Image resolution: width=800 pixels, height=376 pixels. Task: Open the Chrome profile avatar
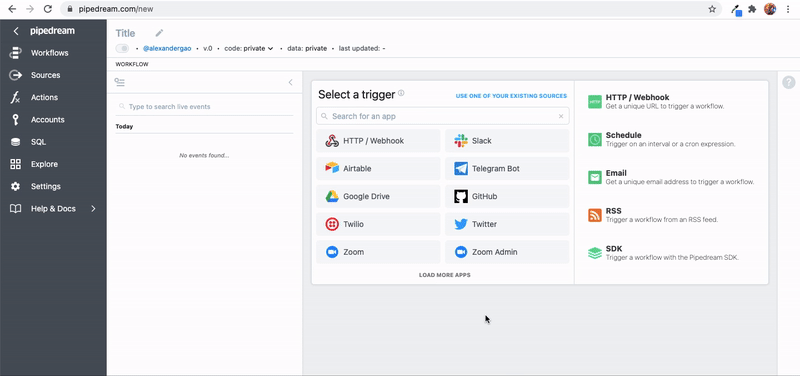click(770, 9)
